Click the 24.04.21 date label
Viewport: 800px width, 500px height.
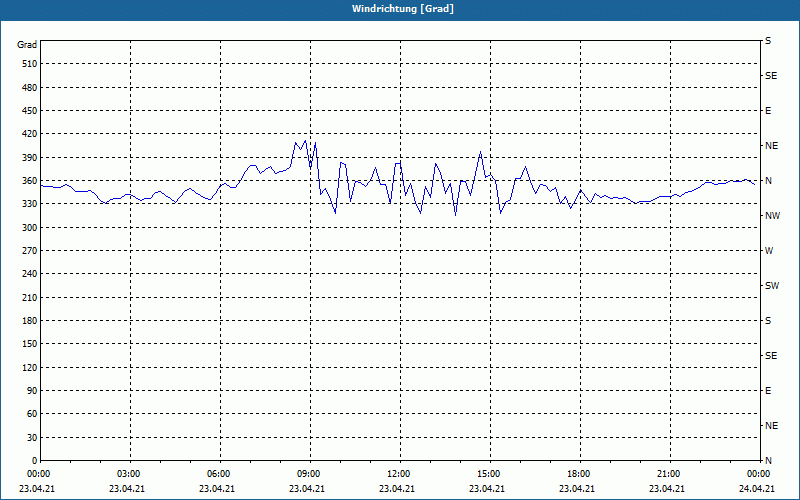757,489
